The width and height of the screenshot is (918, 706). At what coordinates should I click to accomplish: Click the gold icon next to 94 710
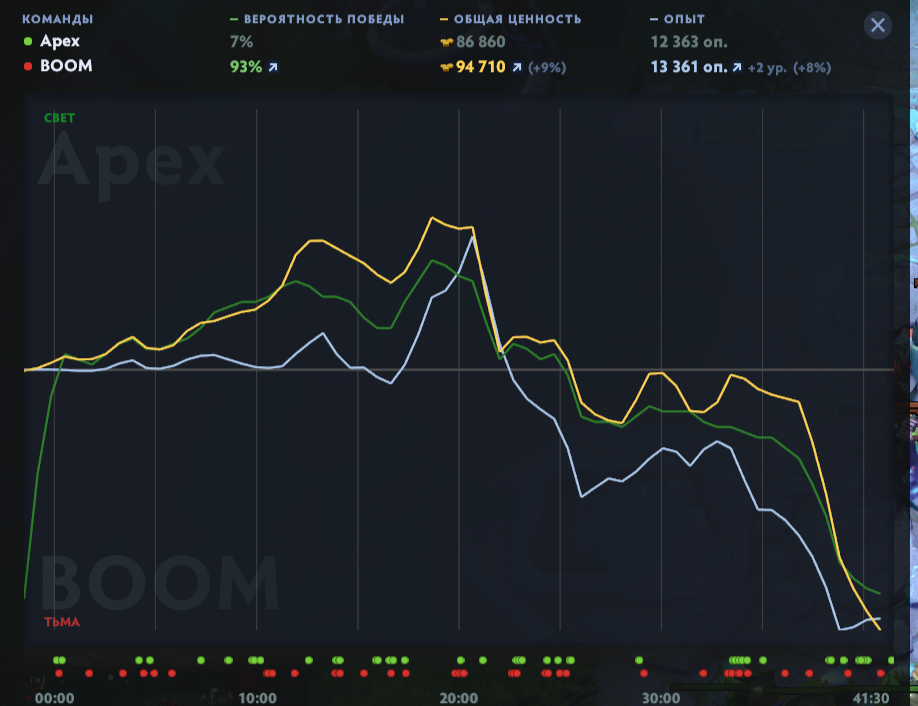(447, 67)
